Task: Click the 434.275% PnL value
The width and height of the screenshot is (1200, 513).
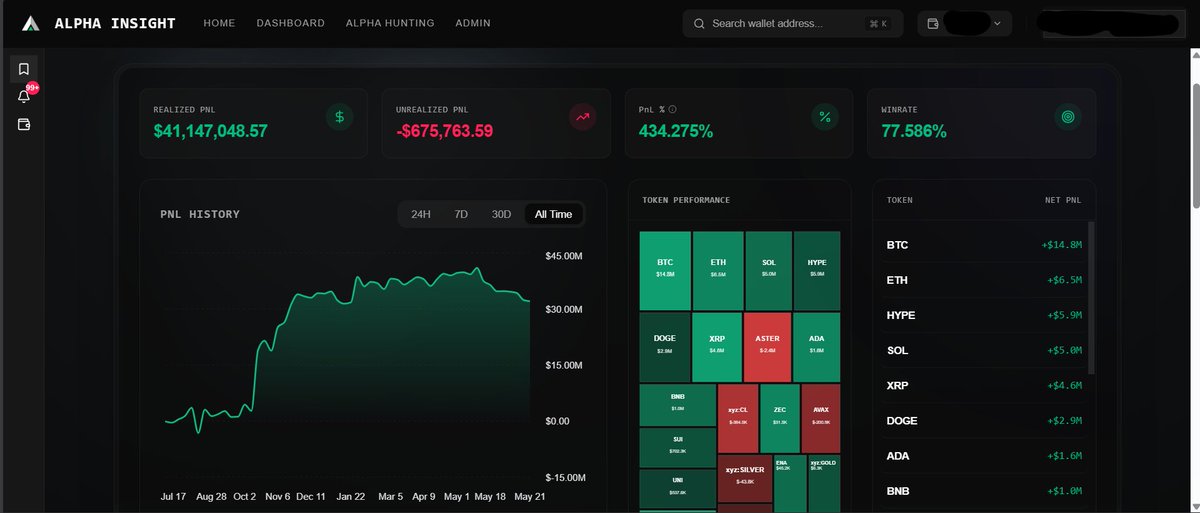Action: 676,130
